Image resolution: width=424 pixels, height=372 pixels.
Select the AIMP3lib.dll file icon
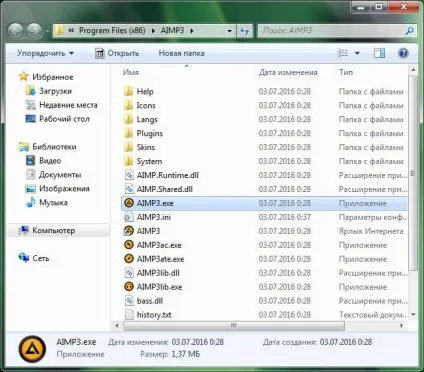coord(129,273)
